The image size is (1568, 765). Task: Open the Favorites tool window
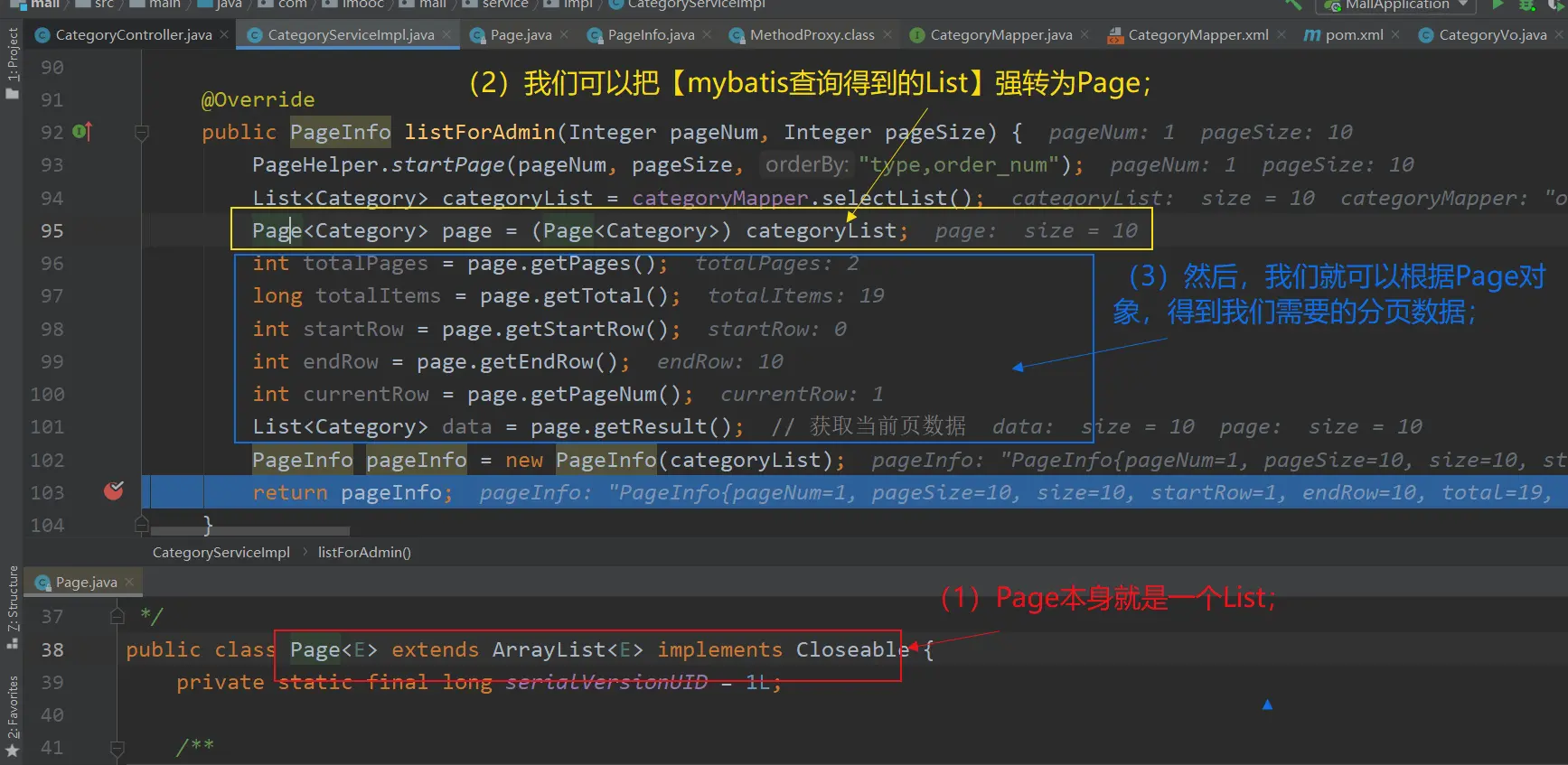pyautogui.click(x=12, y=716)
